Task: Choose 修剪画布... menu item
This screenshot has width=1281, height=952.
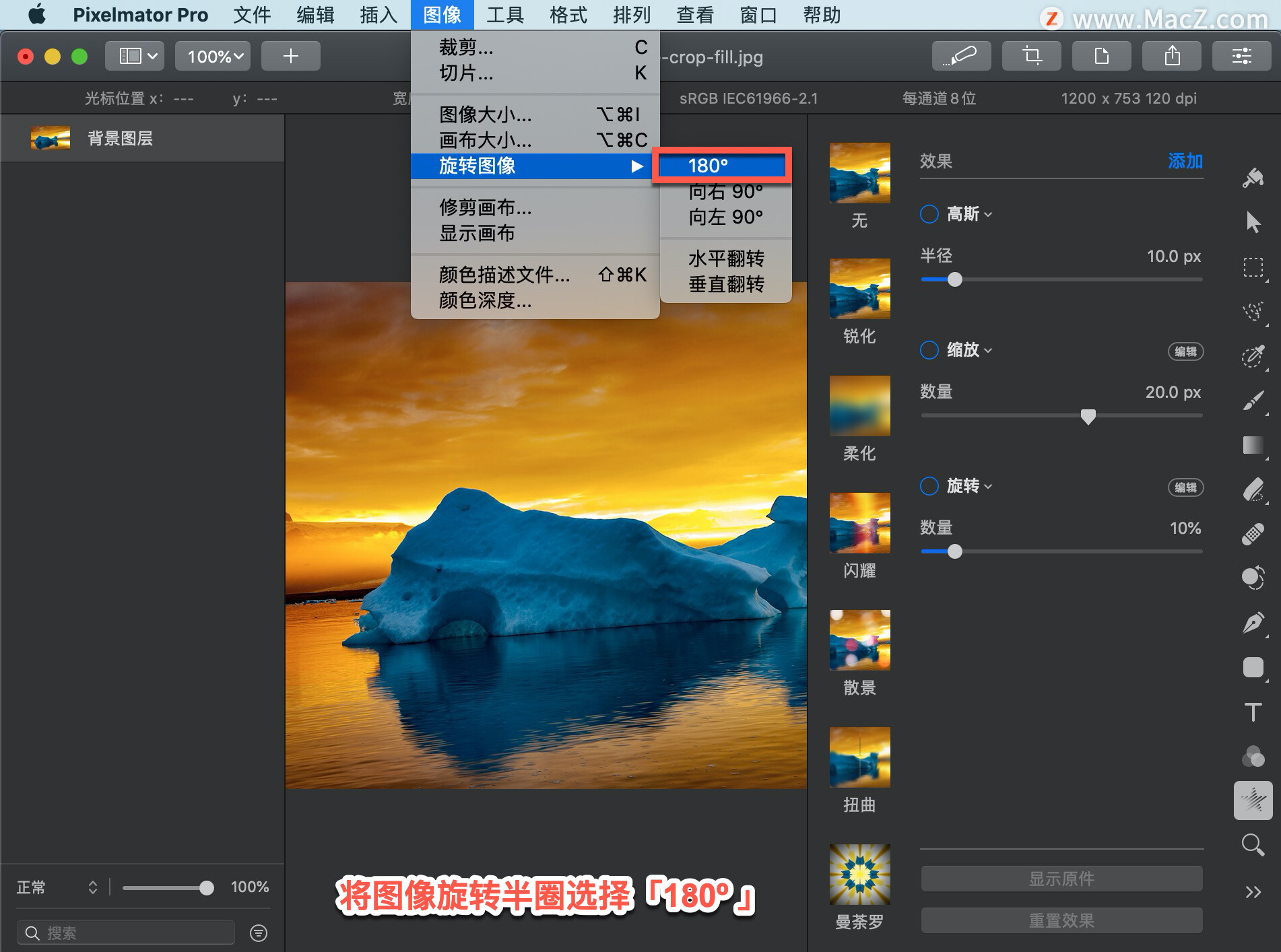Action: (x=535, y=207)
